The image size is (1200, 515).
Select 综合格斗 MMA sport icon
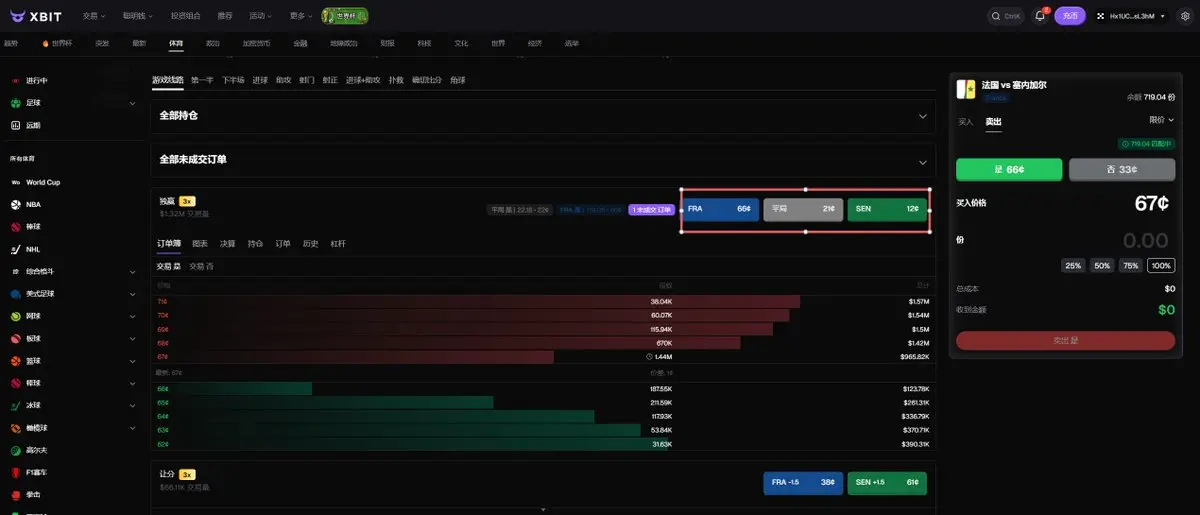[x=16, y=271]
